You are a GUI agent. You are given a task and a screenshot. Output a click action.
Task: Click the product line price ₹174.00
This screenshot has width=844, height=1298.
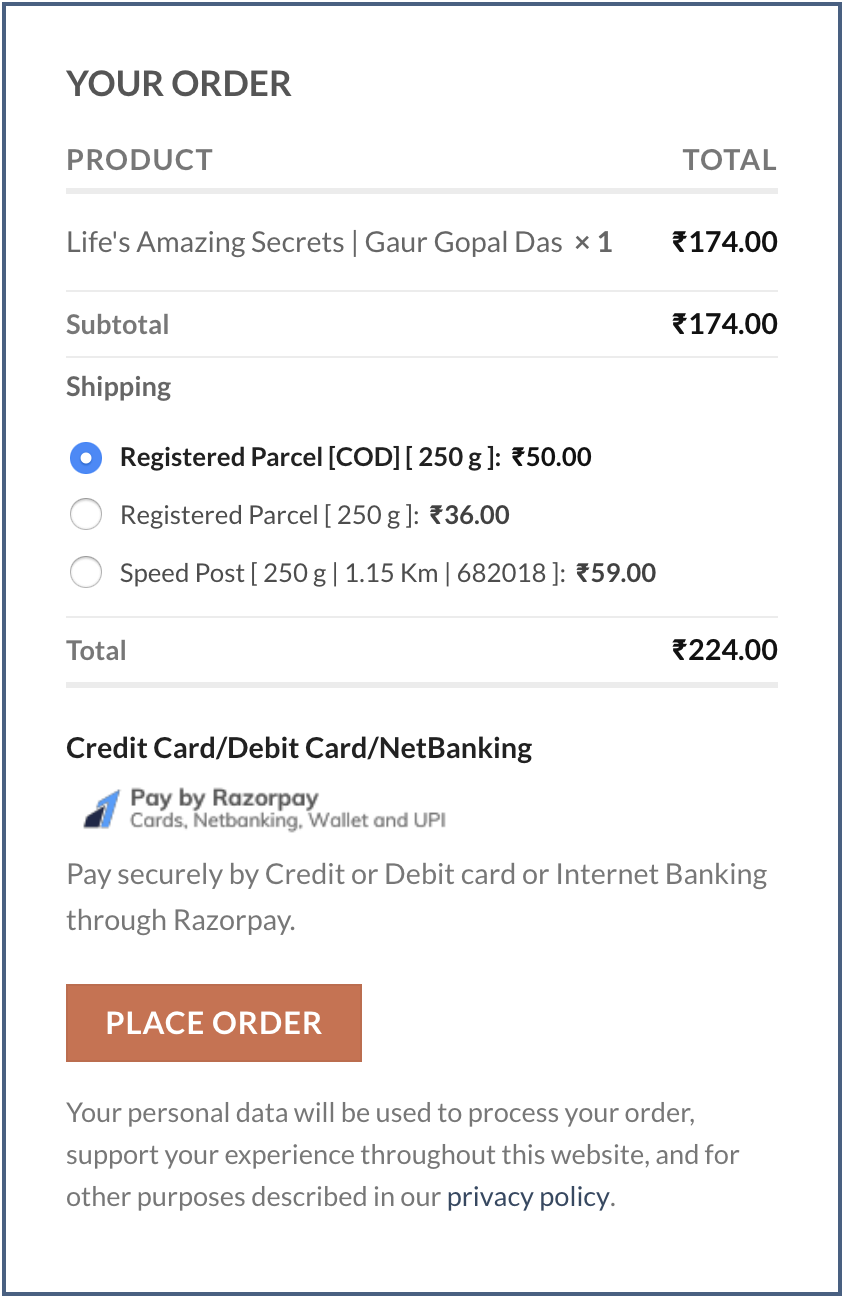[725, 242]
